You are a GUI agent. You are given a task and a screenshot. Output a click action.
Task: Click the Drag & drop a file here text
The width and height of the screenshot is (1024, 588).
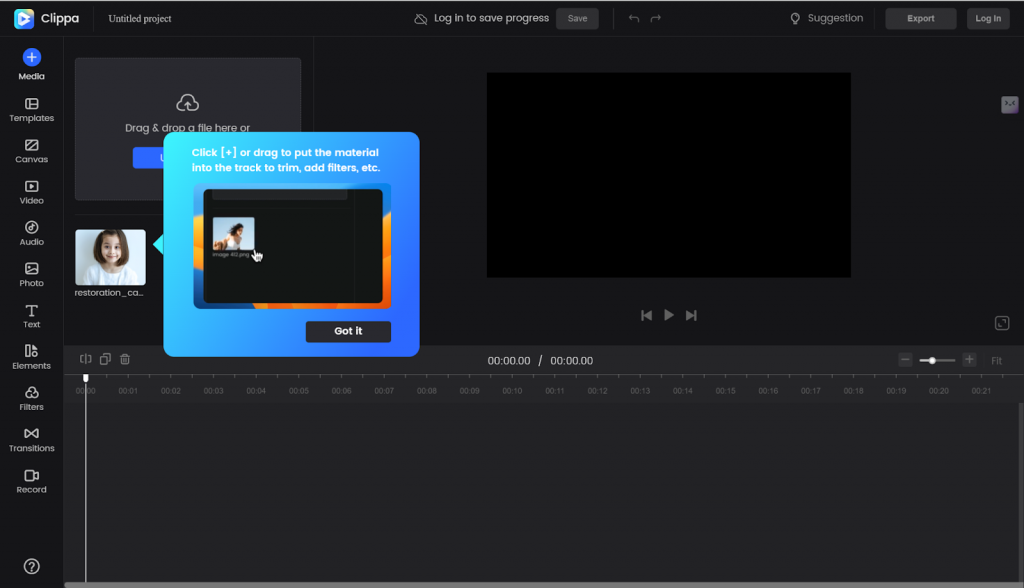[187, 128]
